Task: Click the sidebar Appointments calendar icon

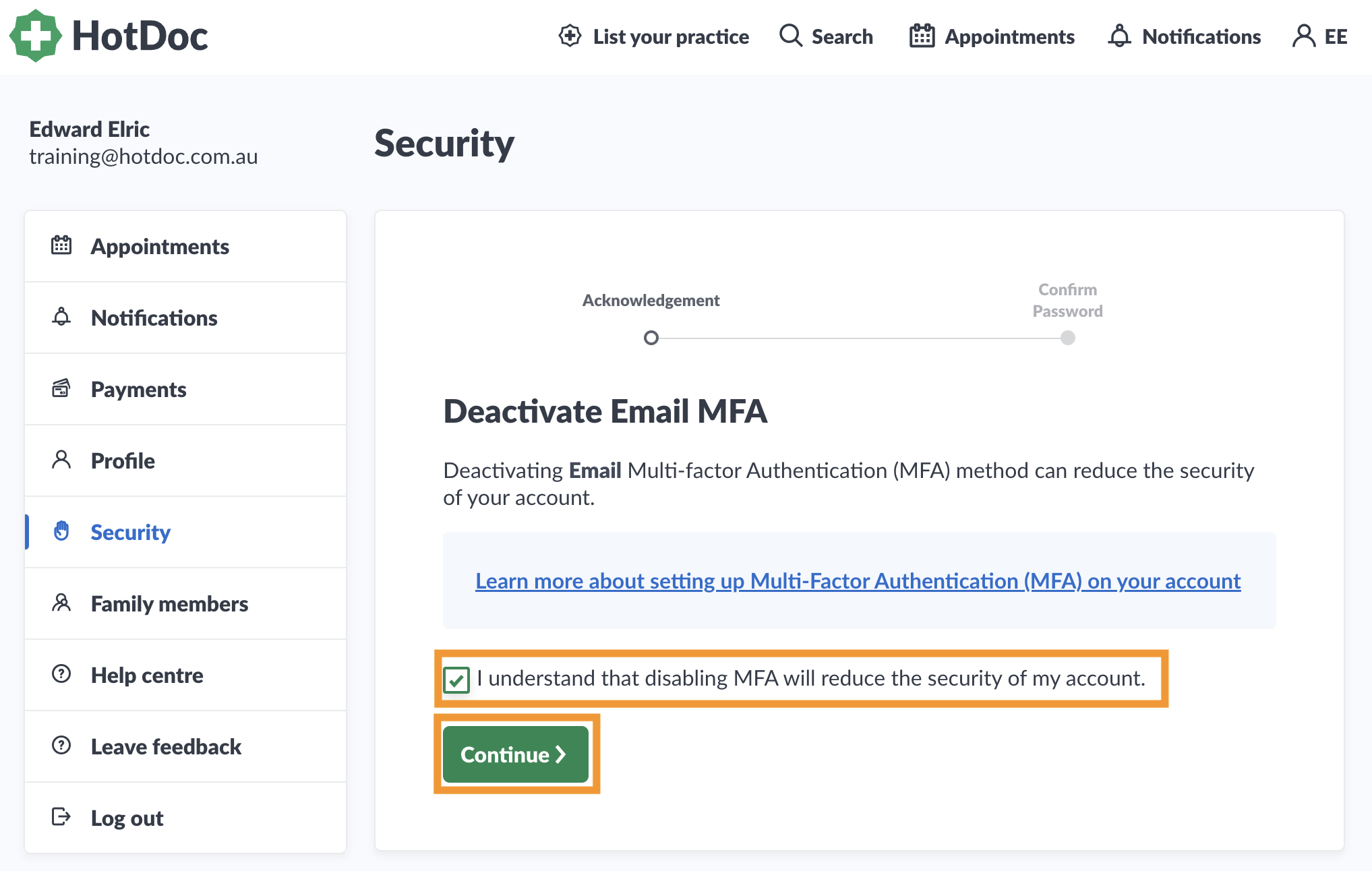Action: (x=61, y=245)
